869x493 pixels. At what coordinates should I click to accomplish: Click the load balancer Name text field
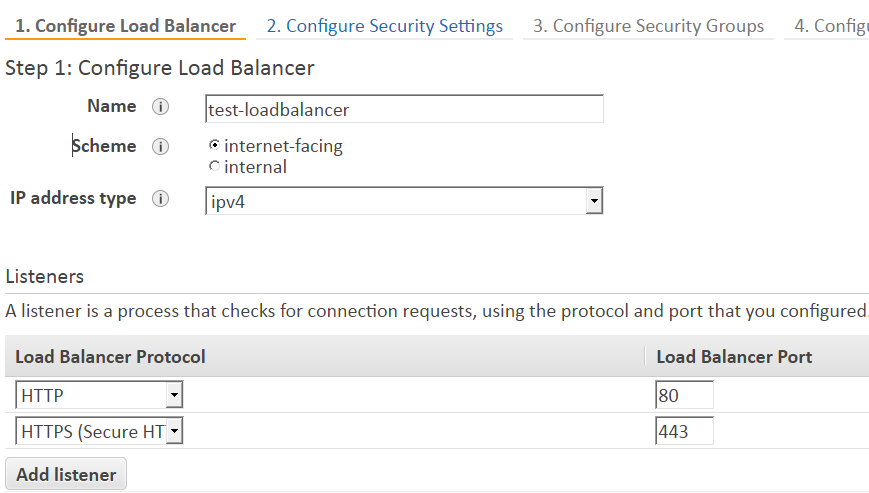[x=404, y=109]
